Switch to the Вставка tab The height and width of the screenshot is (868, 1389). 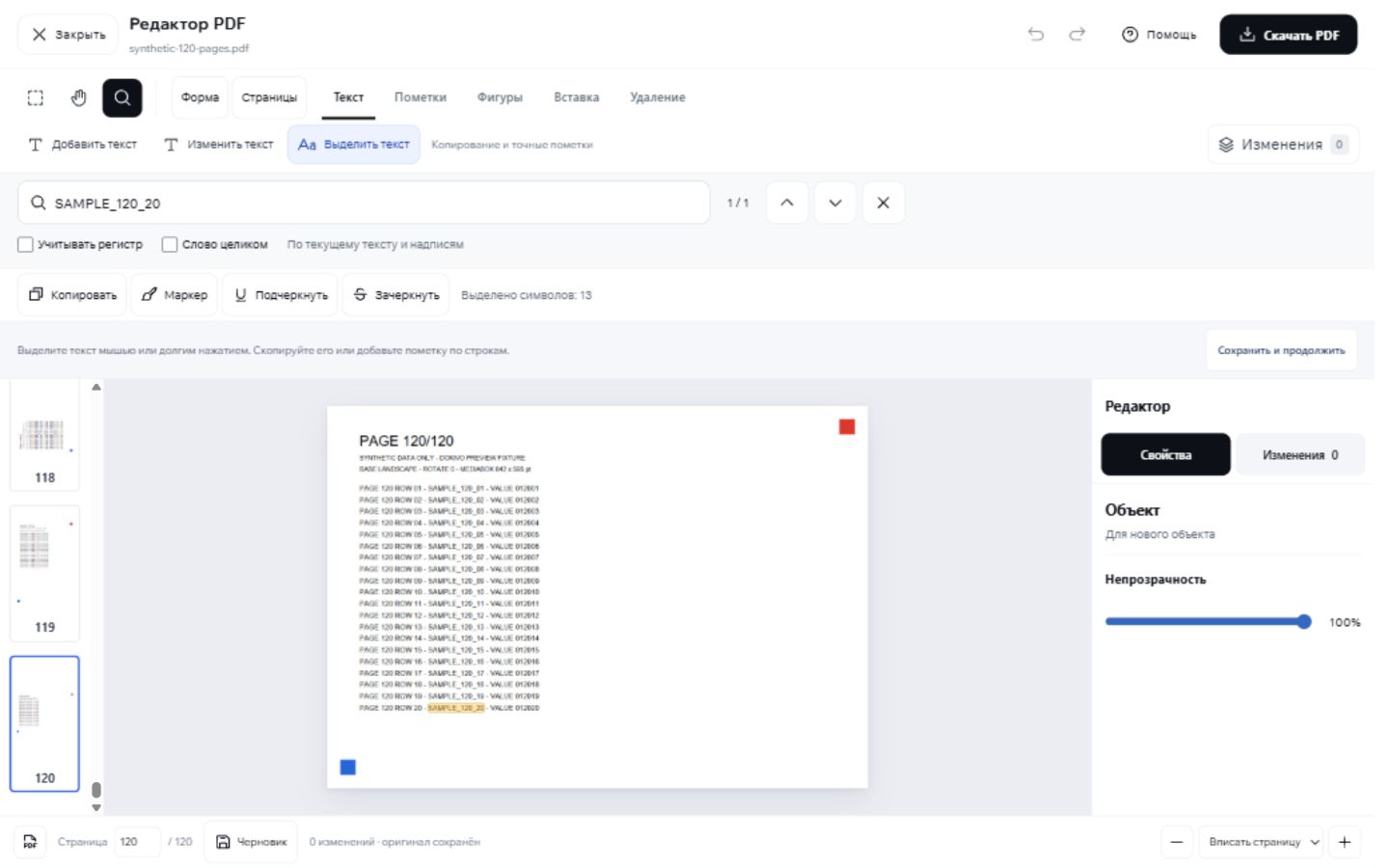pyautogui.click(x=577, y=97)
